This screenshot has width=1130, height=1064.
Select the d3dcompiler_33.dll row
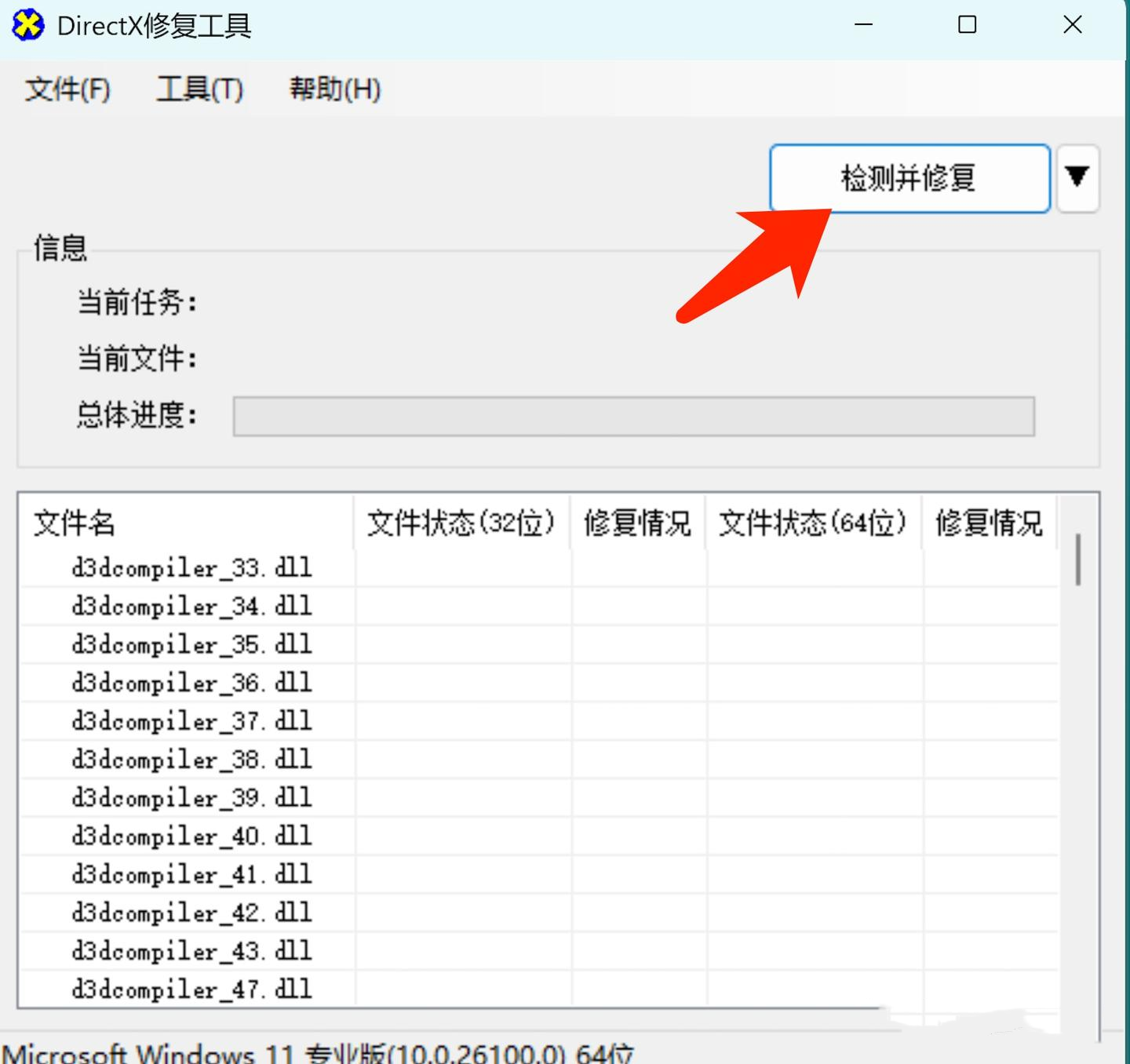(539, 567)
